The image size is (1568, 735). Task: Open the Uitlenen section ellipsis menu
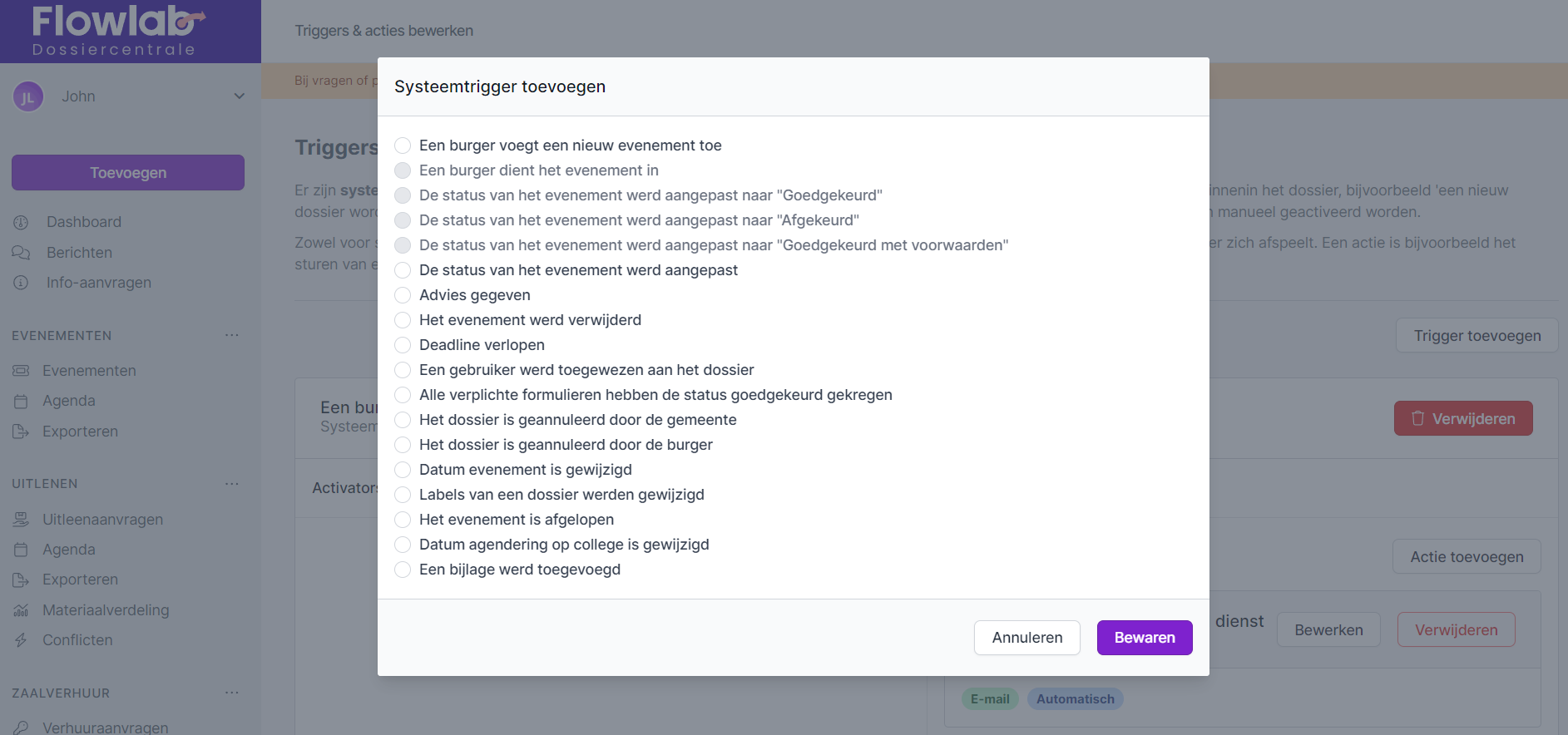pyautogui.click(x=232, y=483)
